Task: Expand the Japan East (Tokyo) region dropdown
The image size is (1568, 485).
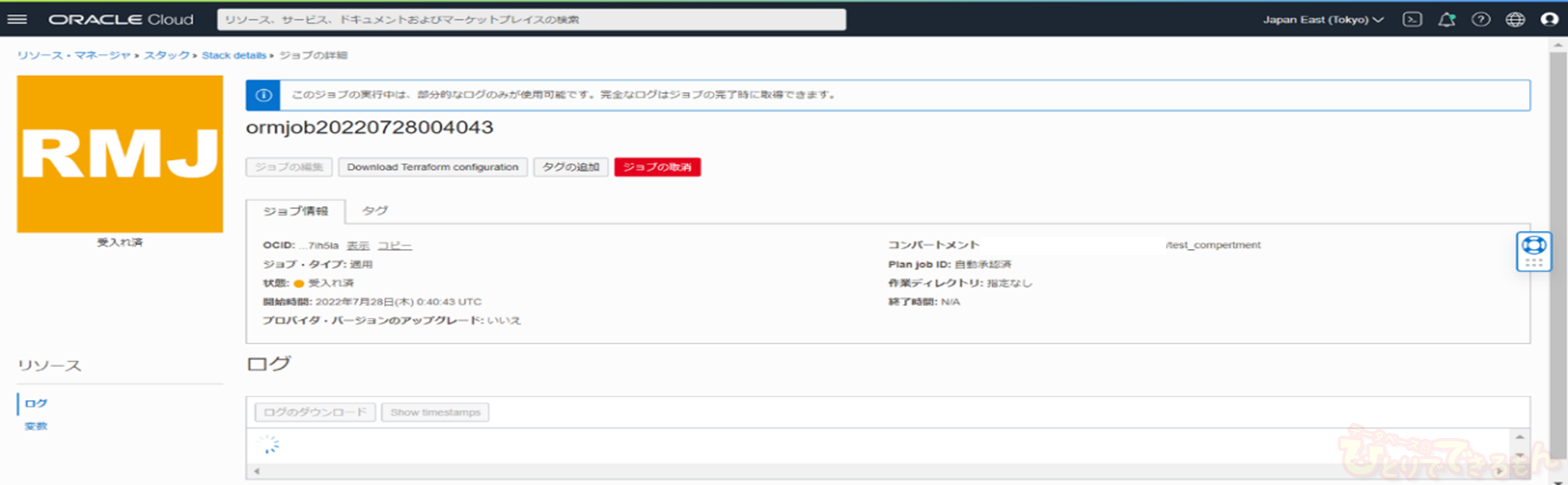Action: coord(1323,19)
